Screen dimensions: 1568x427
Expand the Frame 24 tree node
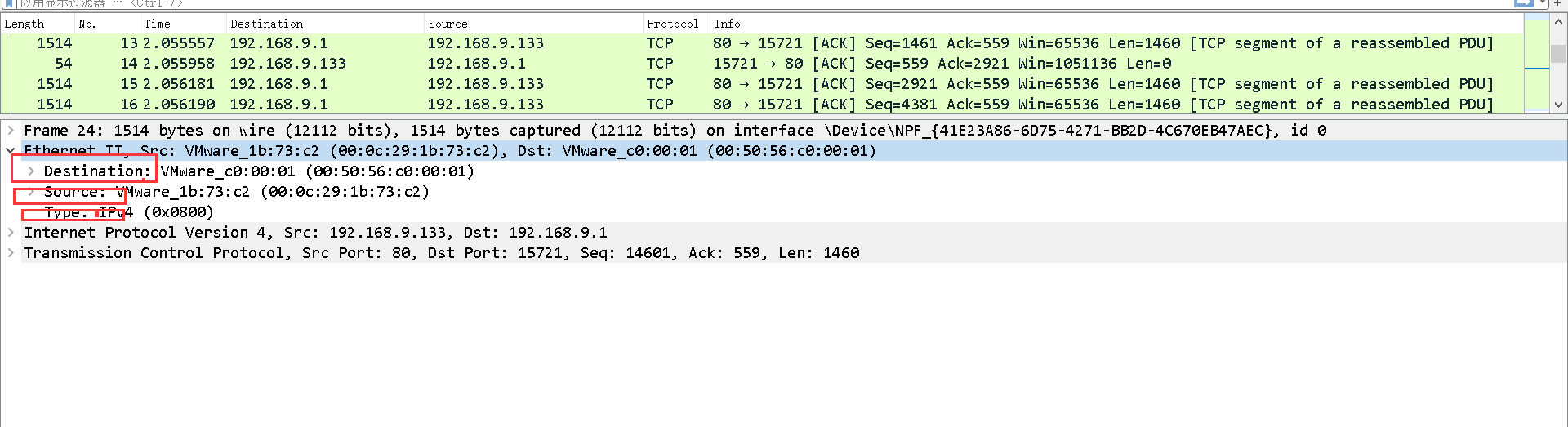coord(11,131)
